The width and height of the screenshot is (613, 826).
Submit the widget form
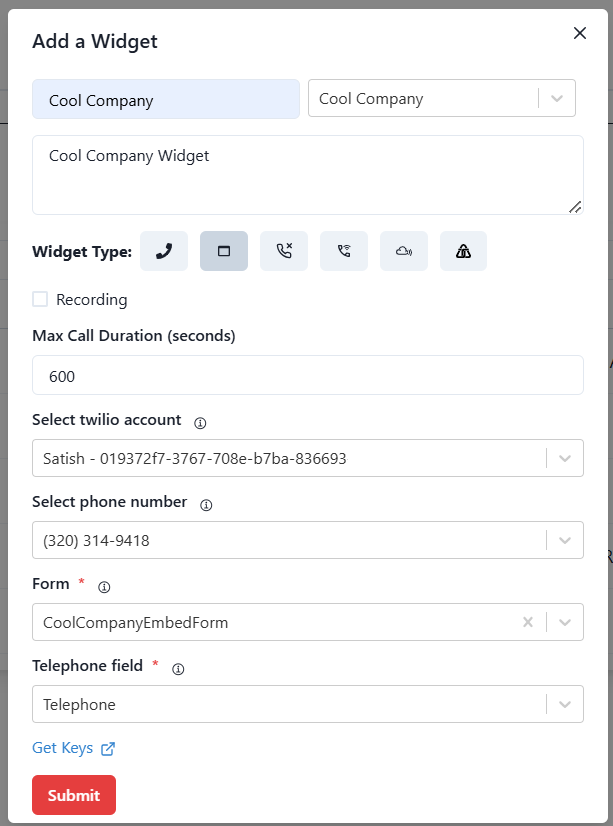coord(74,795)
